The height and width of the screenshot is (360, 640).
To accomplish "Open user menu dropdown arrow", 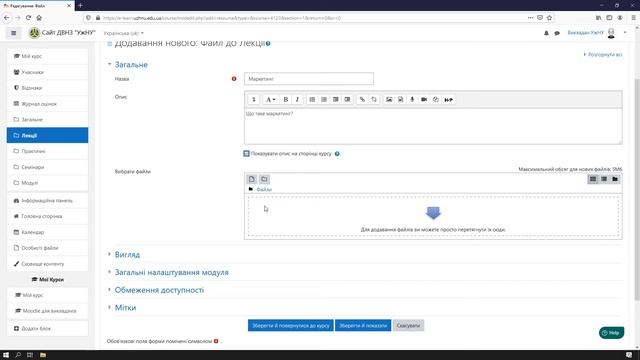I will coord(625,33).
